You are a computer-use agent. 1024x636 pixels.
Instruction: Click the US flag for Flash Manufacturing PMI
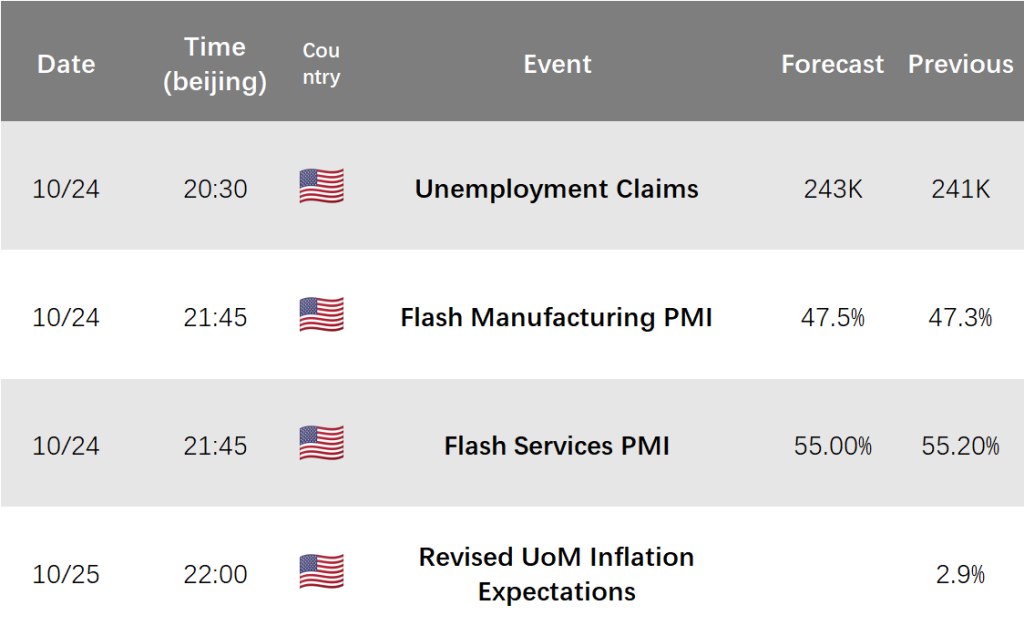[321, 315]
